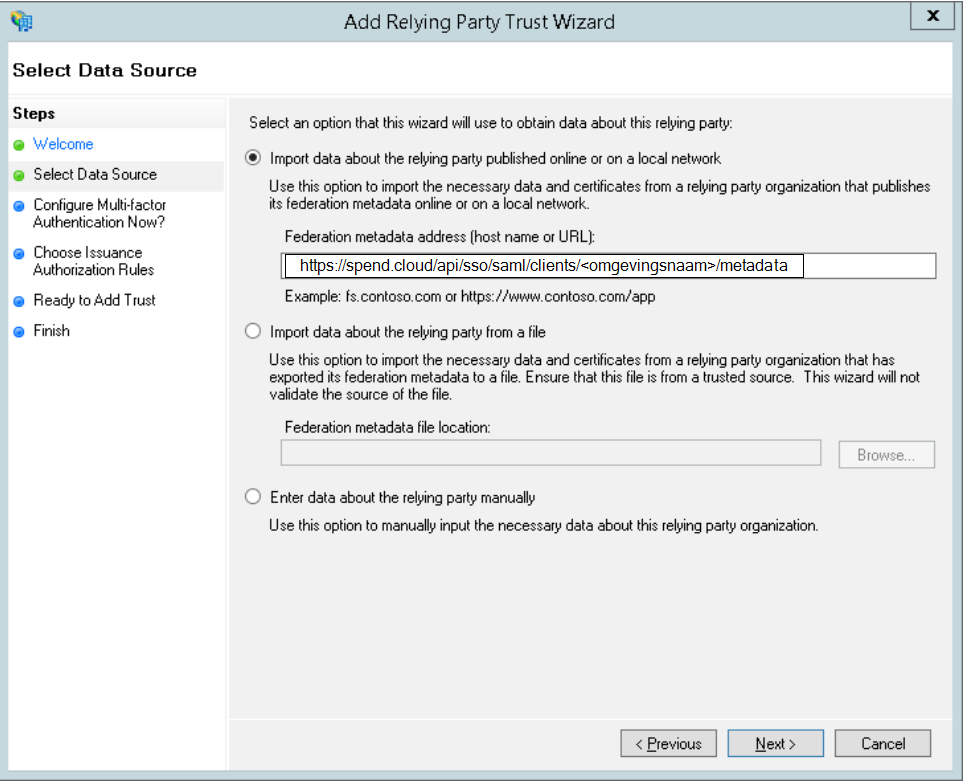Select the Ready to Add Trust step
The image size is (964, 781).
pyautogui.click(x=95, y=300)
